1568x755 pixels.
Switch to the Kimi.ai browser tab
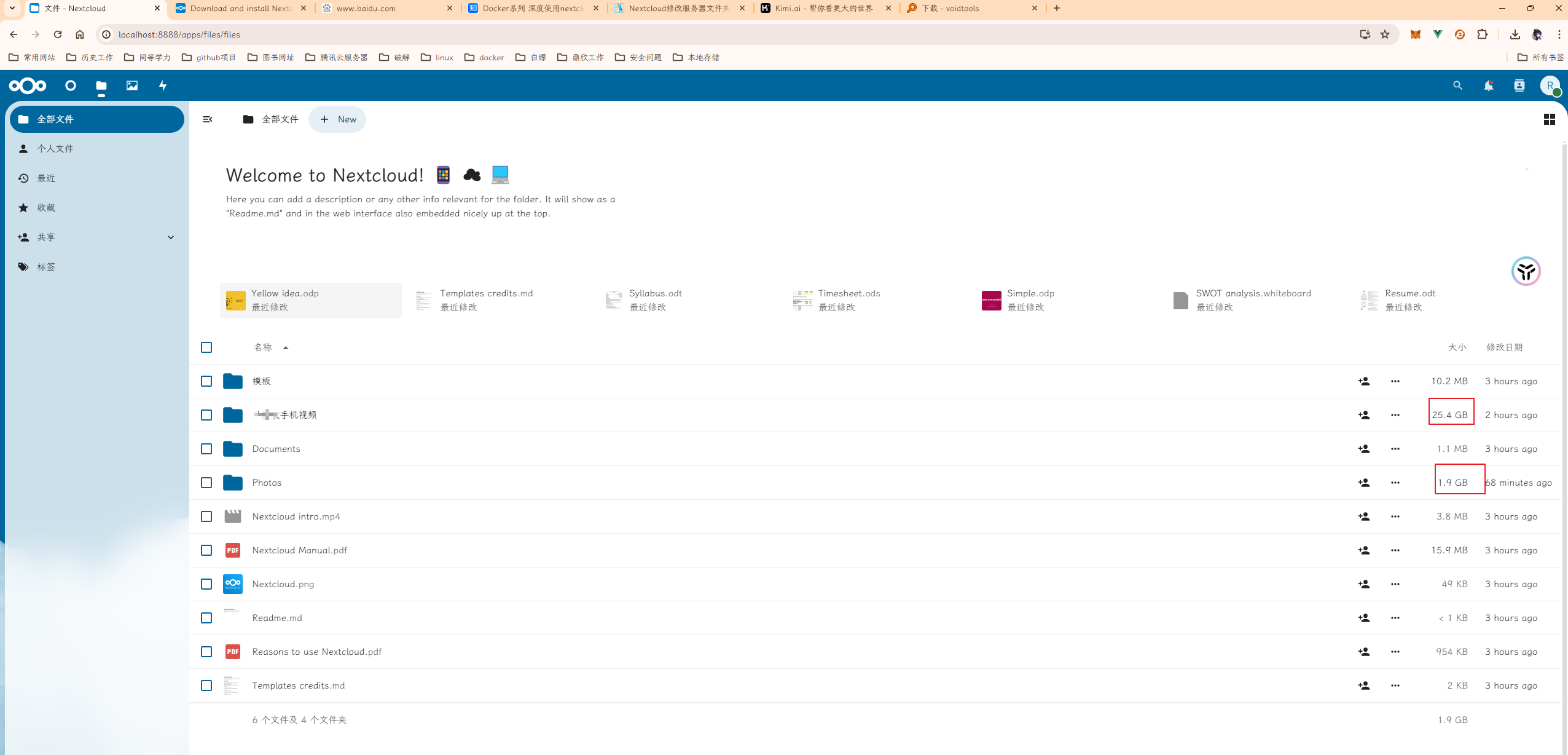click(823, 8)
